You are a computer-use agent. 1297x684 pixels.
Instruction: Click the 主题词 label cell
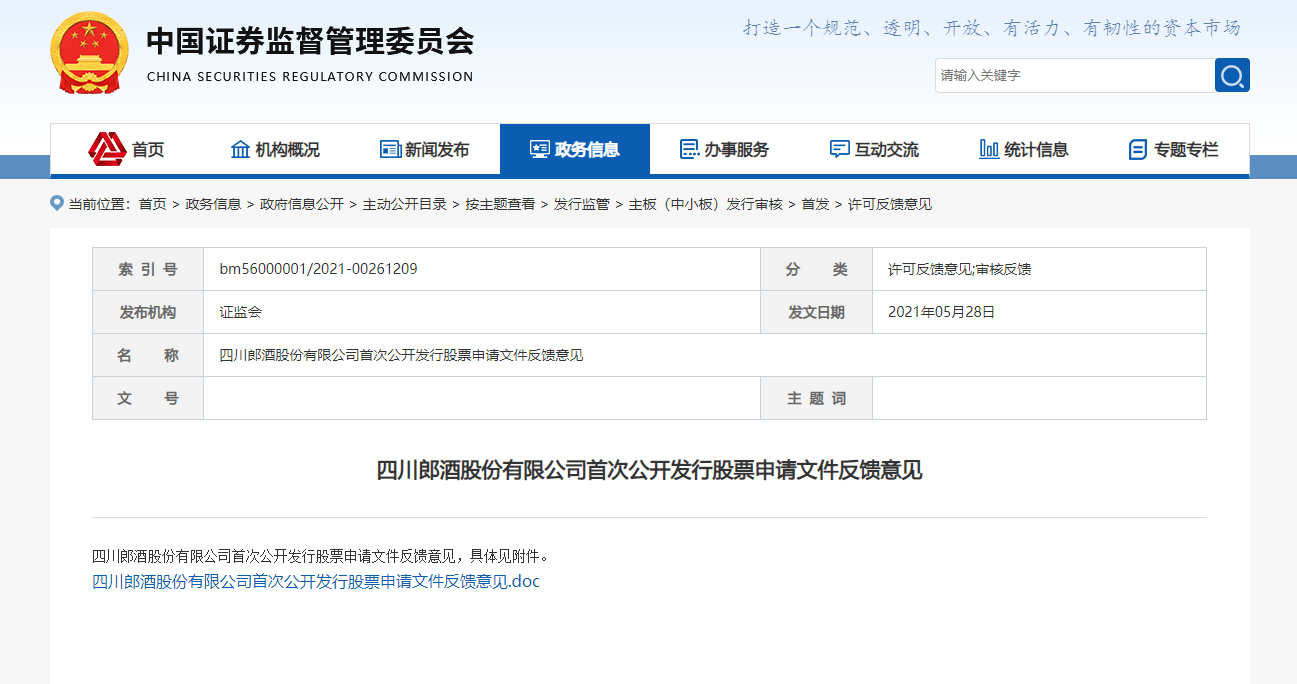[x=816, y=398]
